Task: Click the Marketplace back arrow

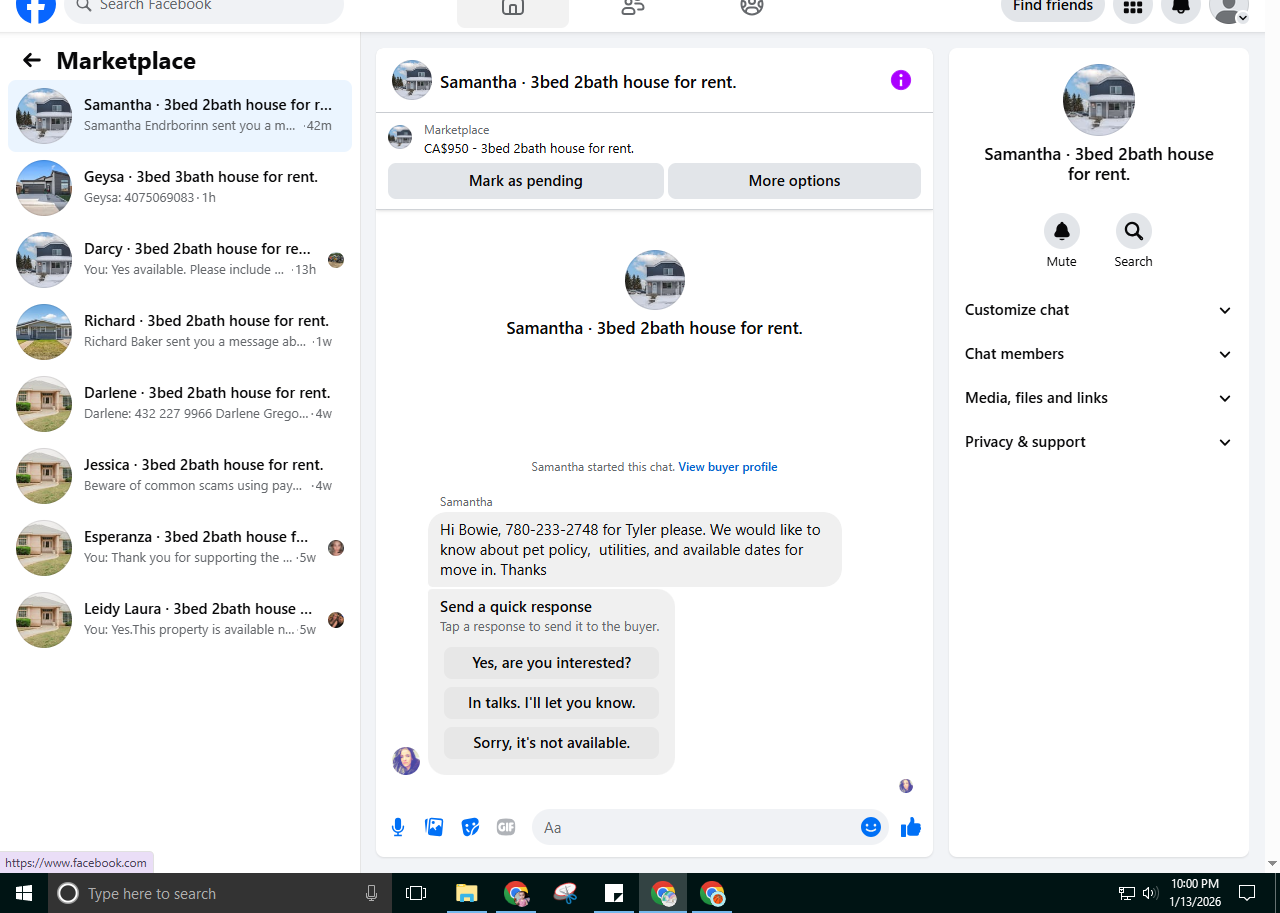Action: pyautogui.click(x=32, y=61)
